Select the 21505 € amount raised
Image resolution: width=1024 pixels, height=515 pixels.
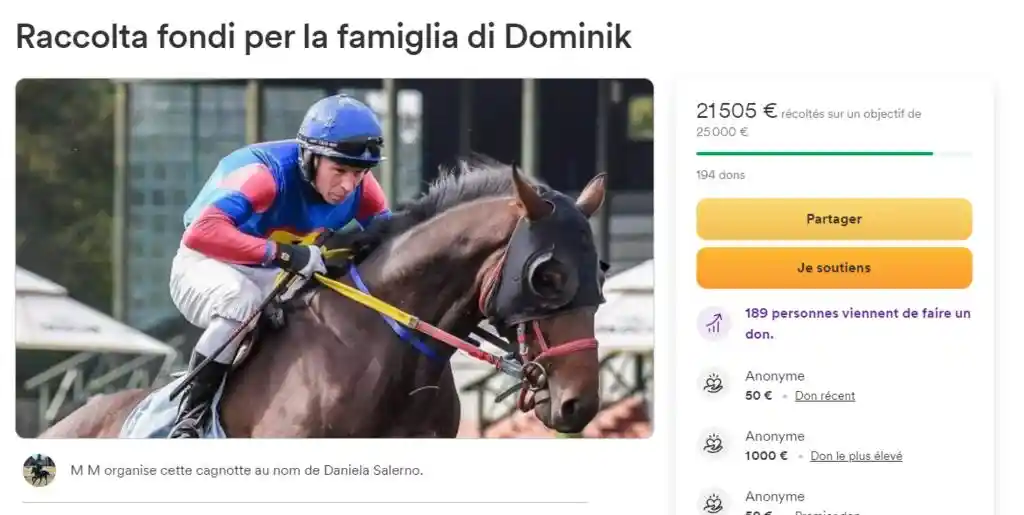[x=737, y=111]
